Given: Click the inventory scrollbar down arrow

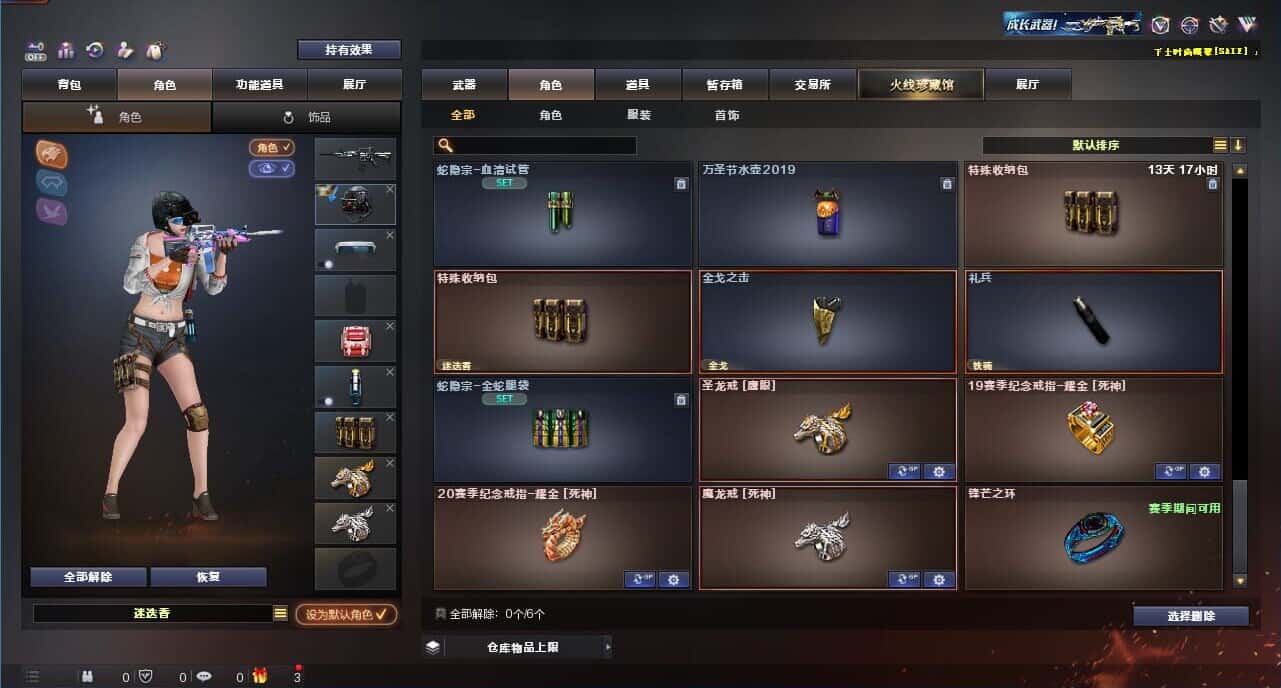Looking at the screenshot, I should point(1240,579).
